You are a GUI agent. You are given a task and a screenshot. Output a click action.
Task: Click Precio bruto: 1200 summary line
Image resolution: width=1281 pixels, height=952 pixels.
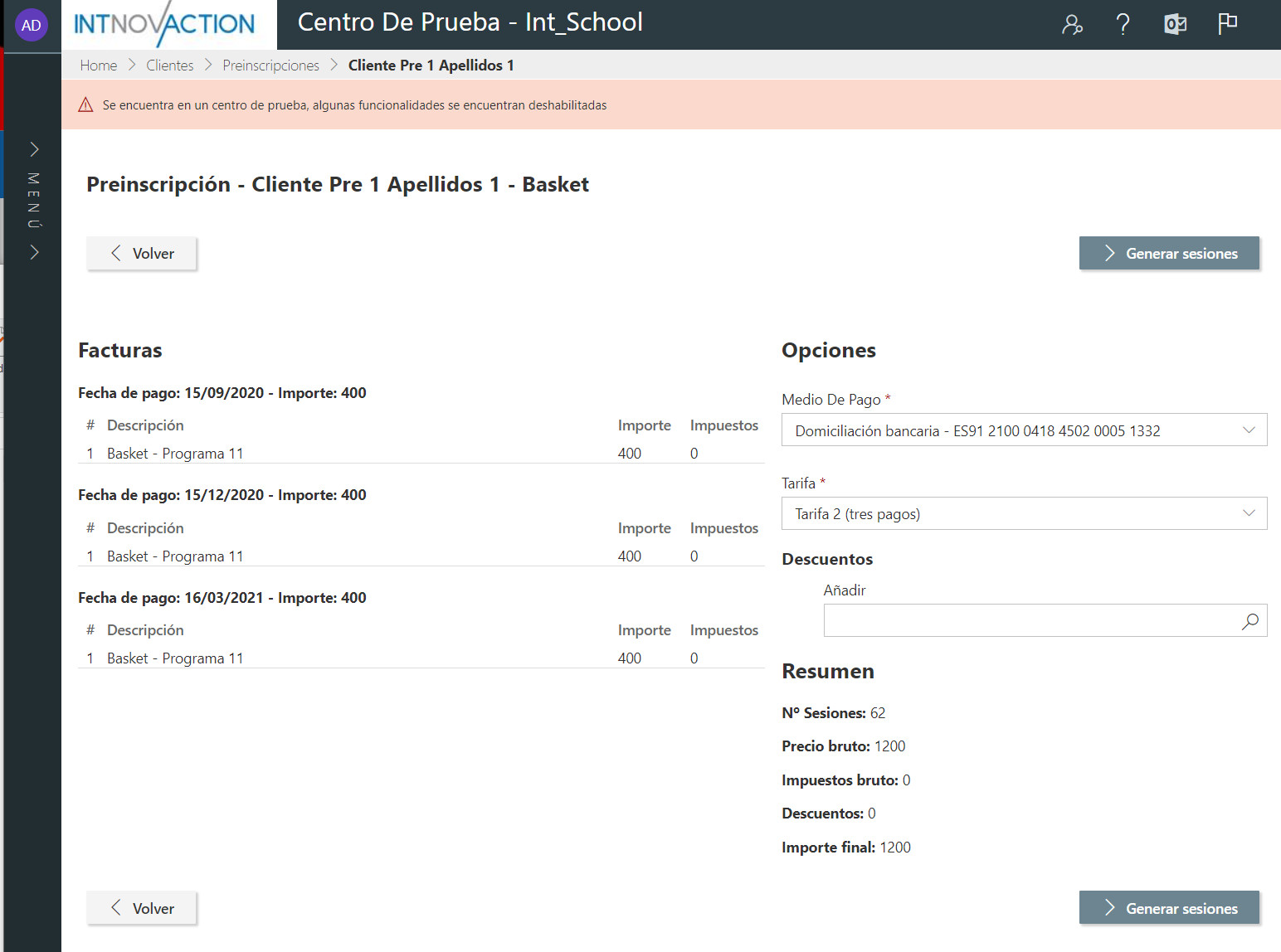click(844, 746)
